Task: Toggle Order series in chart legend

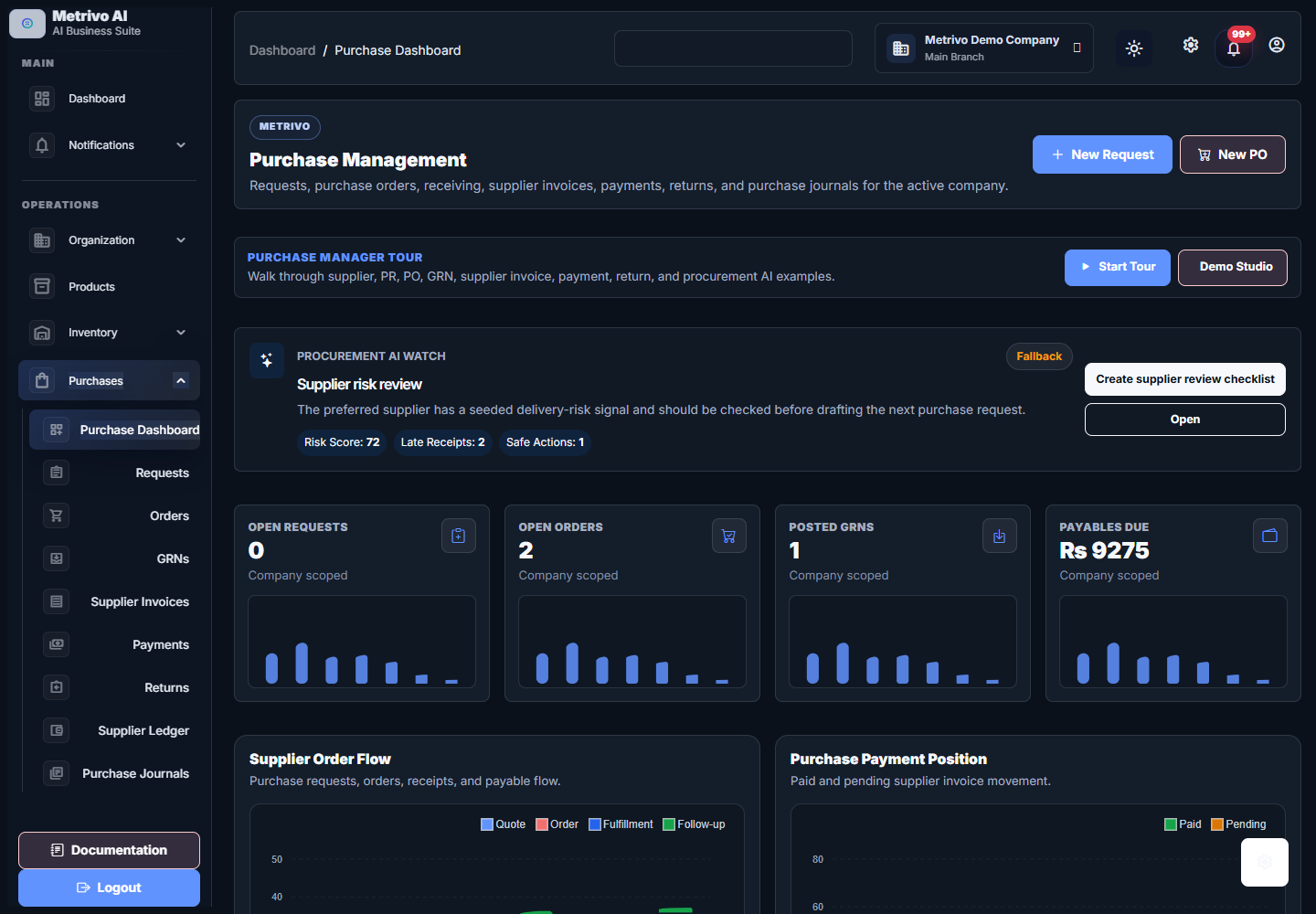Action: [x=557, y=824]
